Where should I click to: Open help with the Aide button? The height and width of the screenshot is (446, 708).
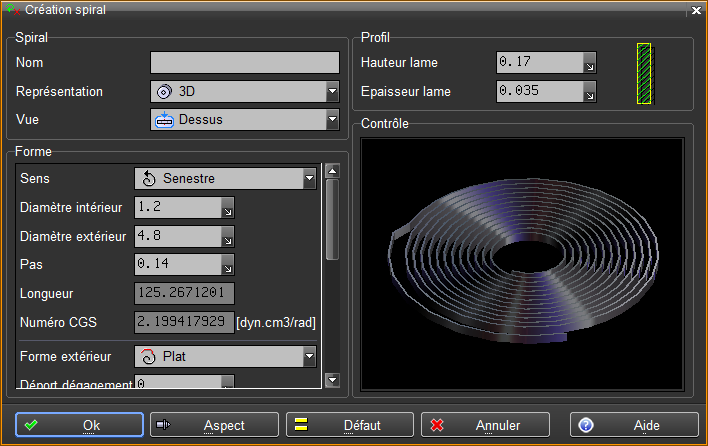click(634, 425)
